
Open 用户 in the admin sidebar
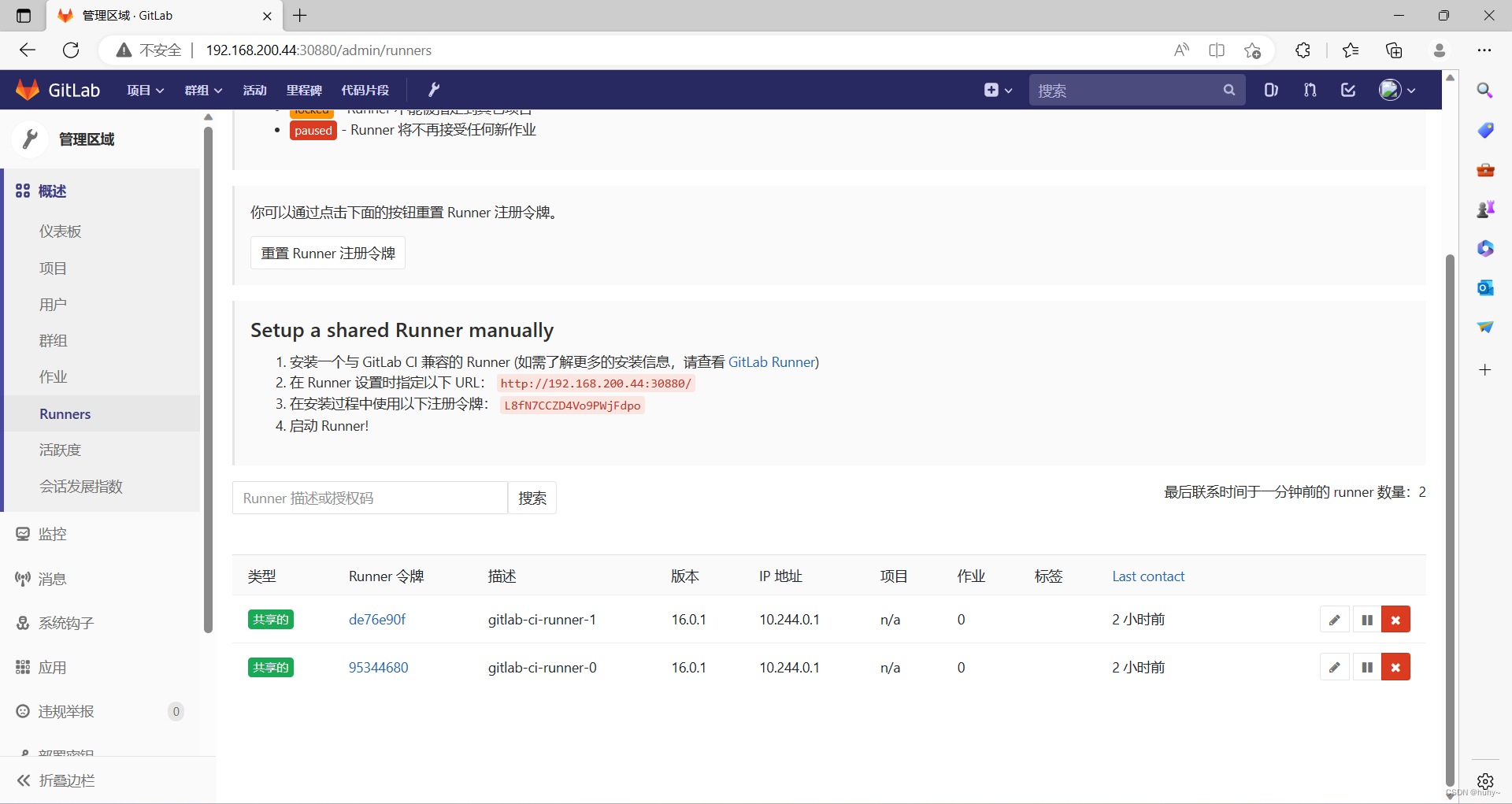(x=53, y=305)
